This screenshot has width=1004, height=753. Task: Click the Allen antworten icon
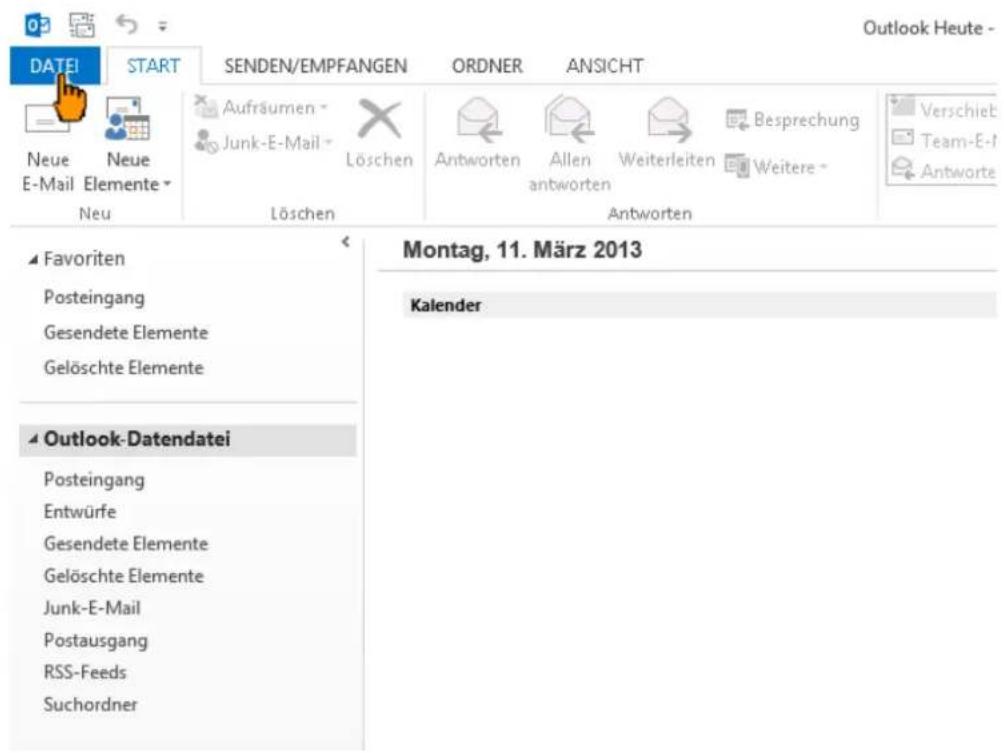569,119
